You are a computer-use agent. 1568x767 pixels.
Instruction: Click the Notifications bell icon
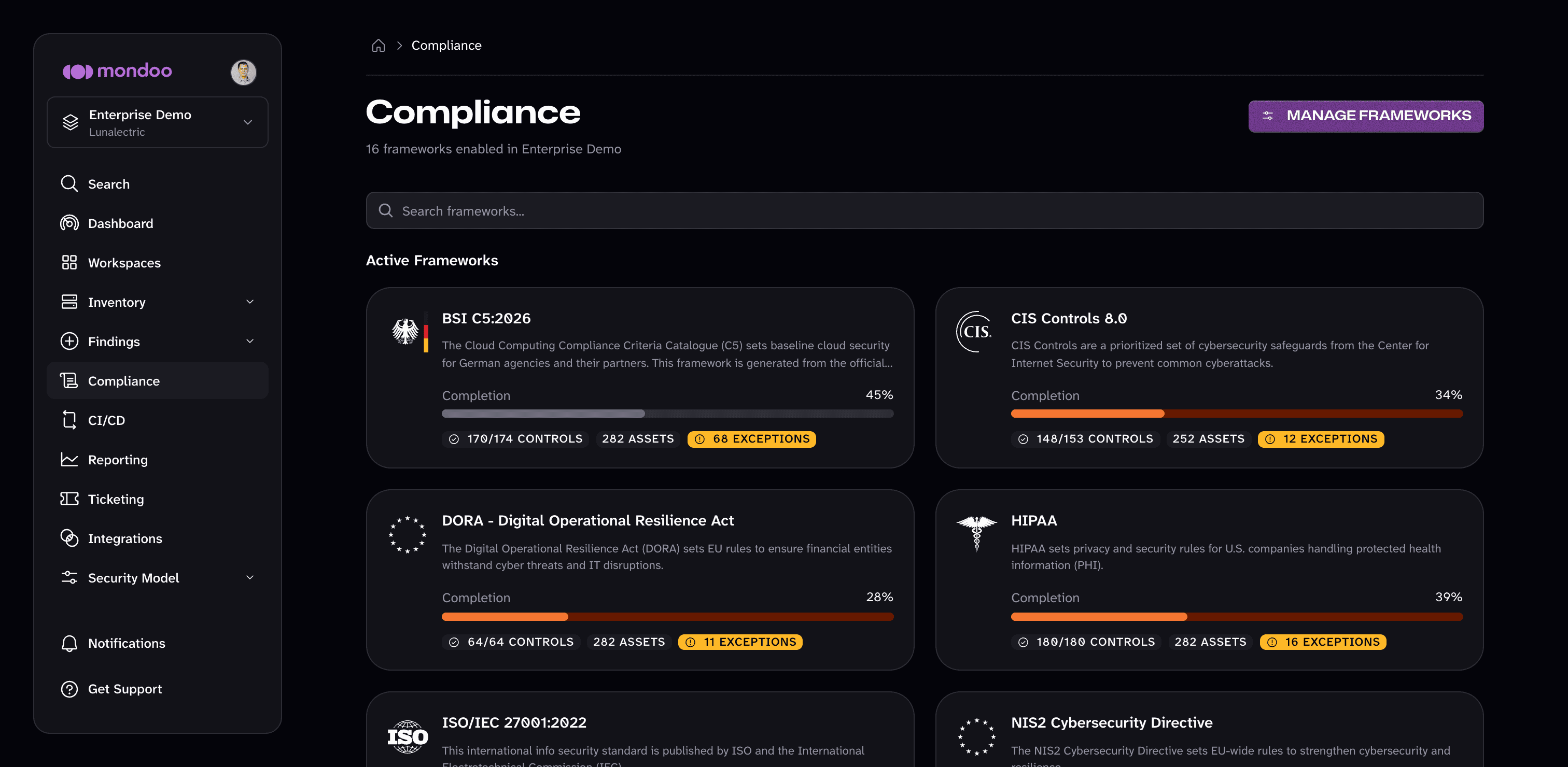69,643
